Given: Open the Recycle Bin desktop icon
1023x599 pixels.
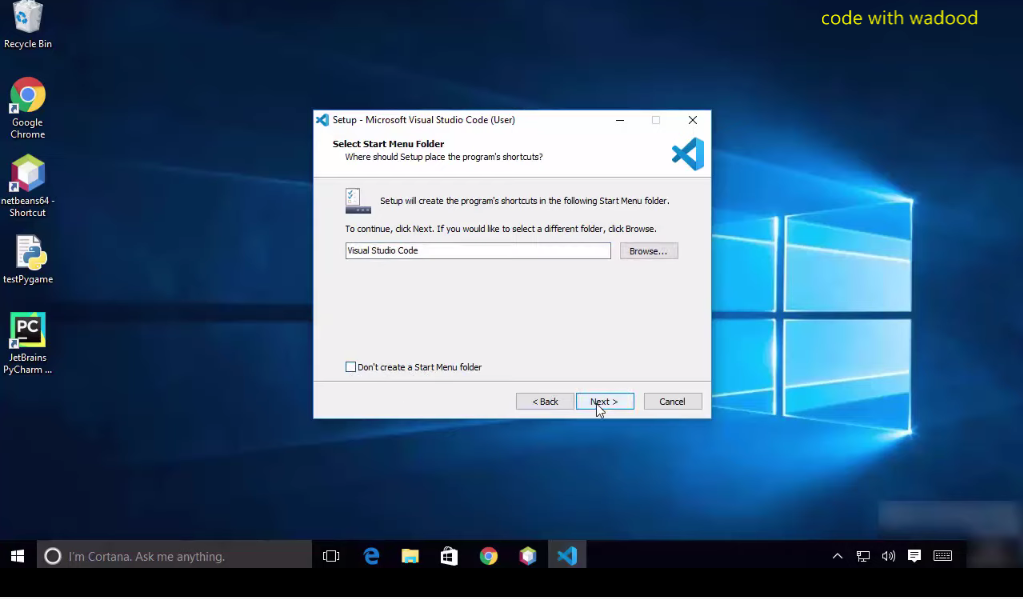Looking at the screenshot, I should (27, 25).
